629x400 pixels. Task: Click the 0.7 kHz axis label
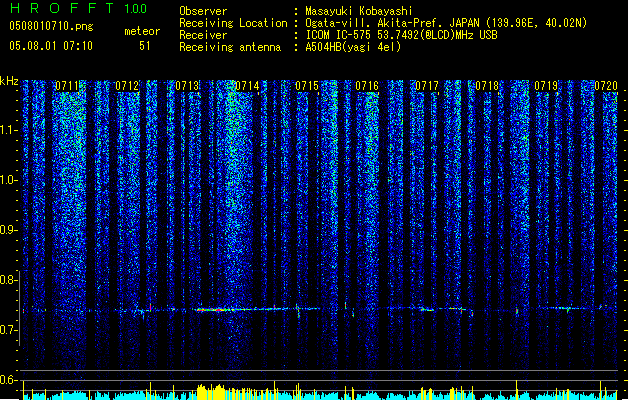coord(9,330)
